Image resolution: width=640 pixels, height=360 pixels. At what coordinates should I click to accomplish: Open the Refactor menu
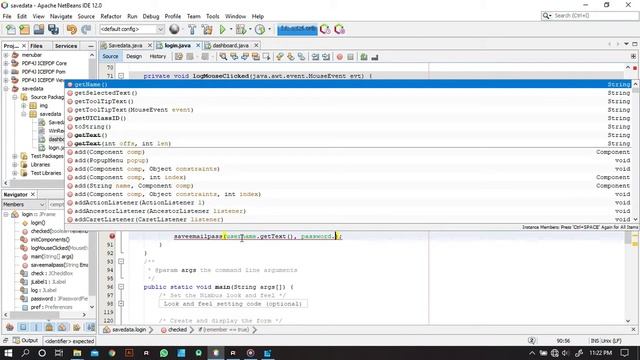click(111, 16)
